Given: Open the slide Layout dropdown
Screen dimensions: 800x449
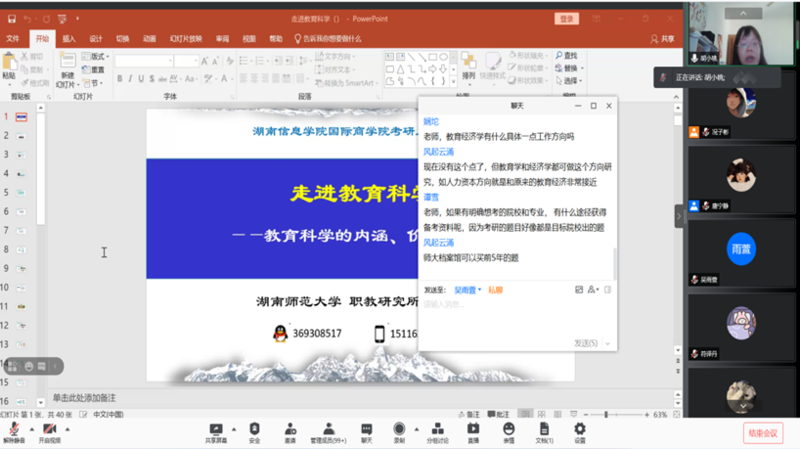Looking at the screenshot, I should [x=96, y=56].
